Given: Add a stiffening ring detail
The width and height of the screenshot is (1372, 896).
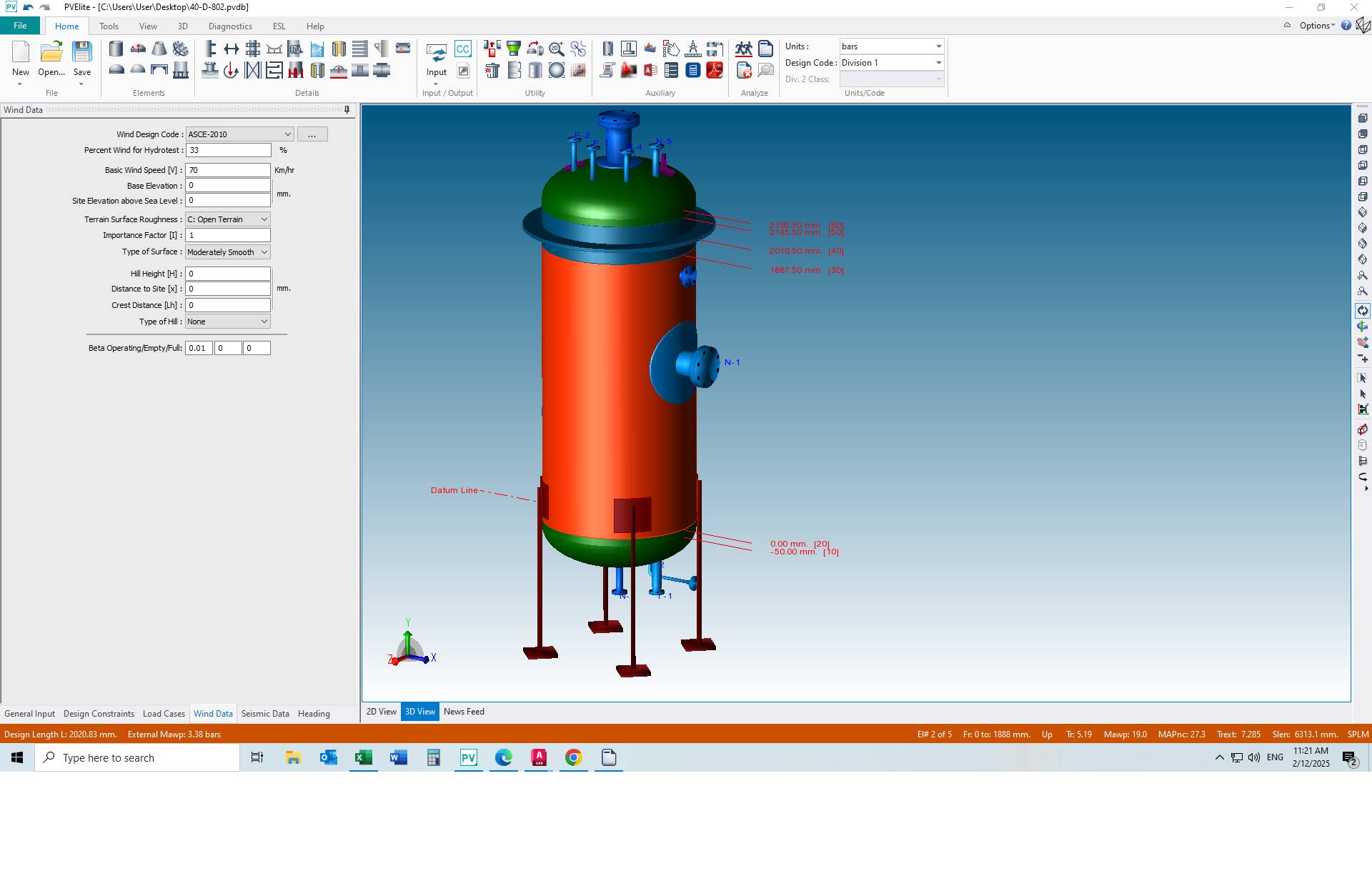Looking at the screenshot, I should [x=210, y=49].
